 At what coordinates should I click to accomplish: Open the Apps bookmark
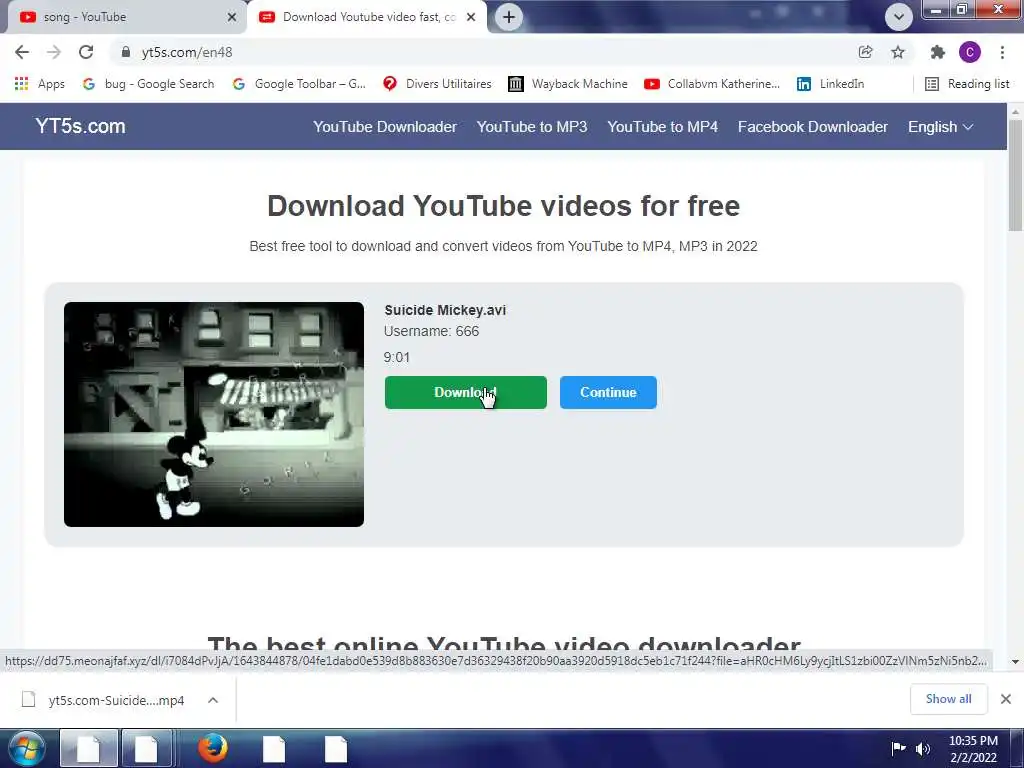[40, 84]
